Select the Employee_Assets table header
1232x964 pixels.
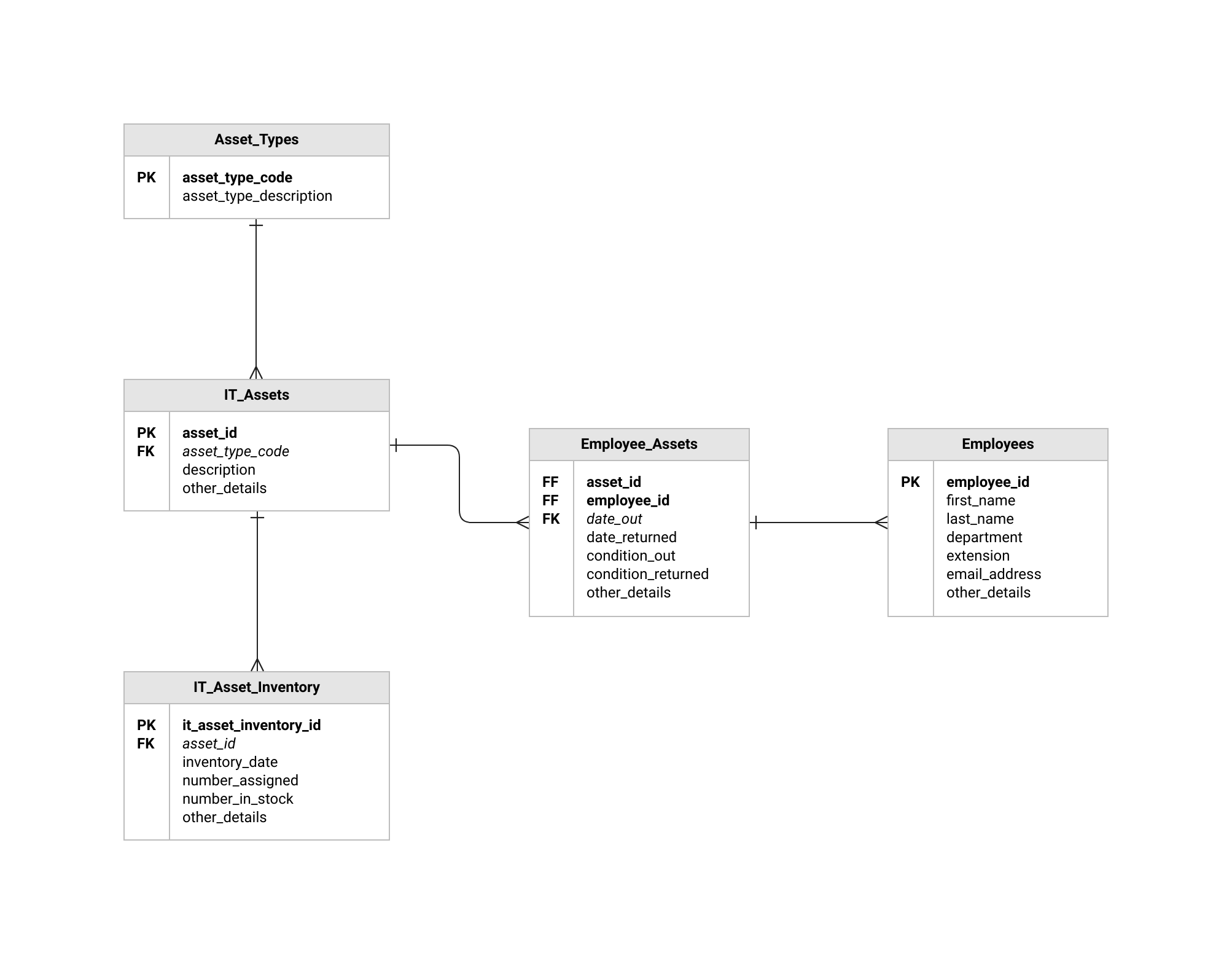coord(639,445)
